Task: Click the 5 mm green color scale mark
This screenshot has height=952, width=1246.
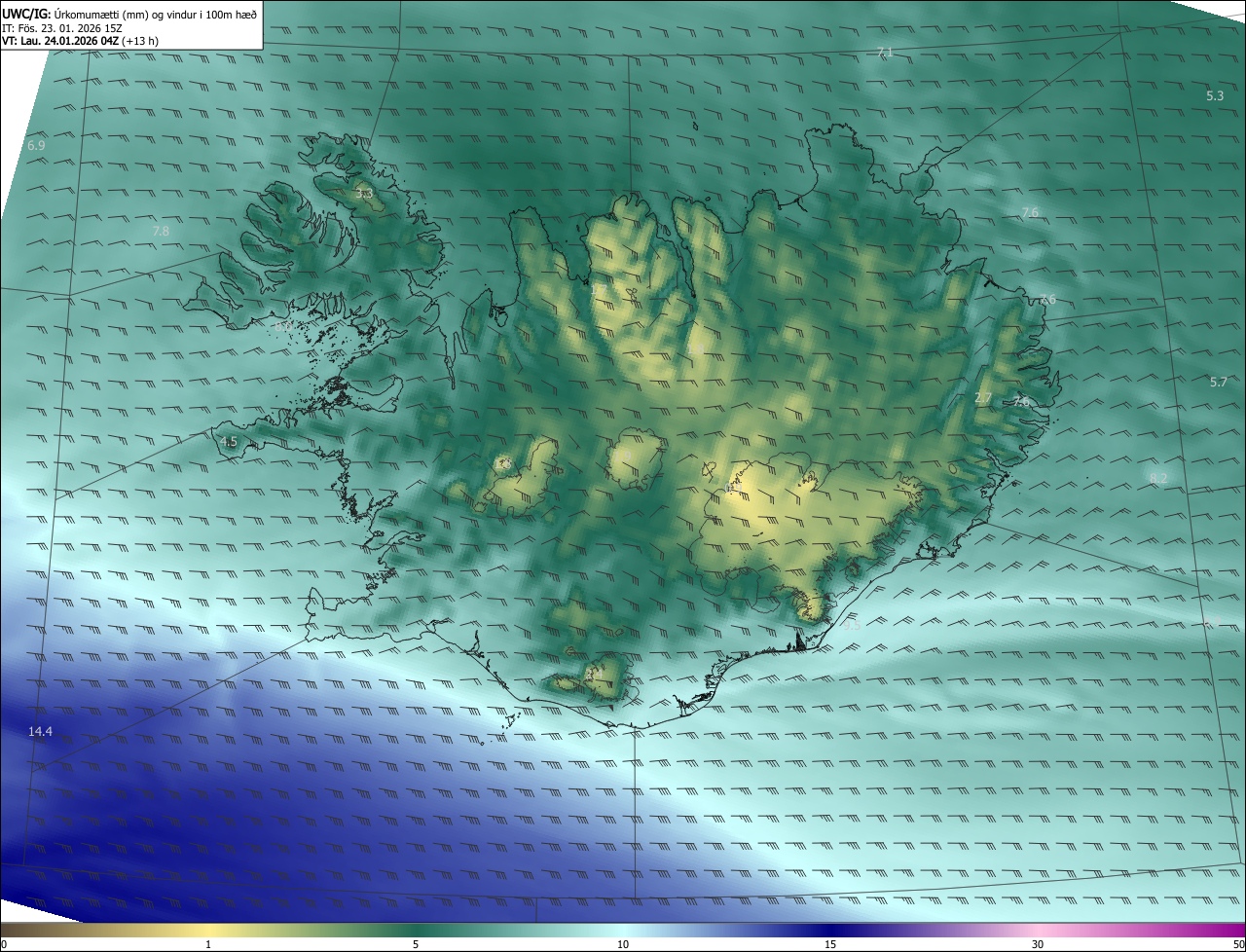Action: point(416,944)
